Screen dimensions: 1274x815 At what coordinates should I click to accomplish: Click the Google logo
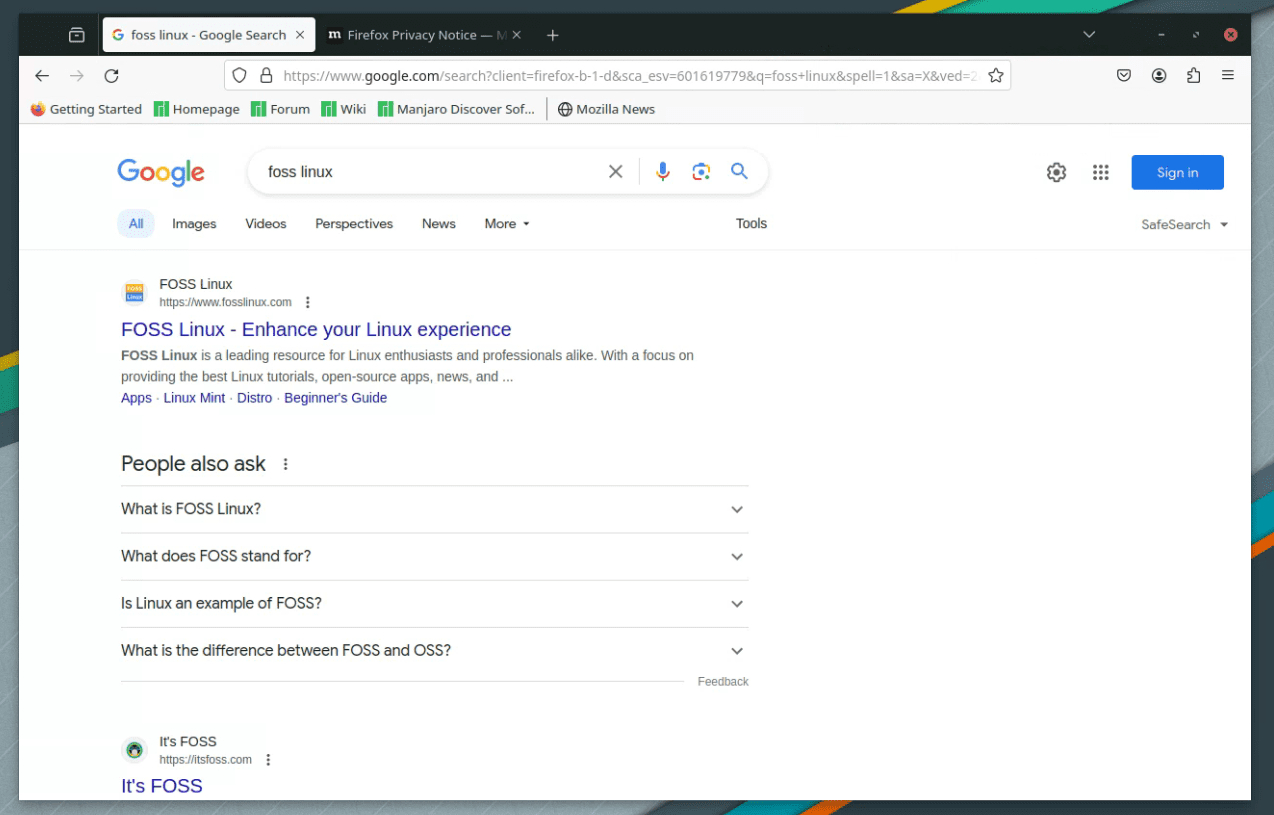[161, 172]
